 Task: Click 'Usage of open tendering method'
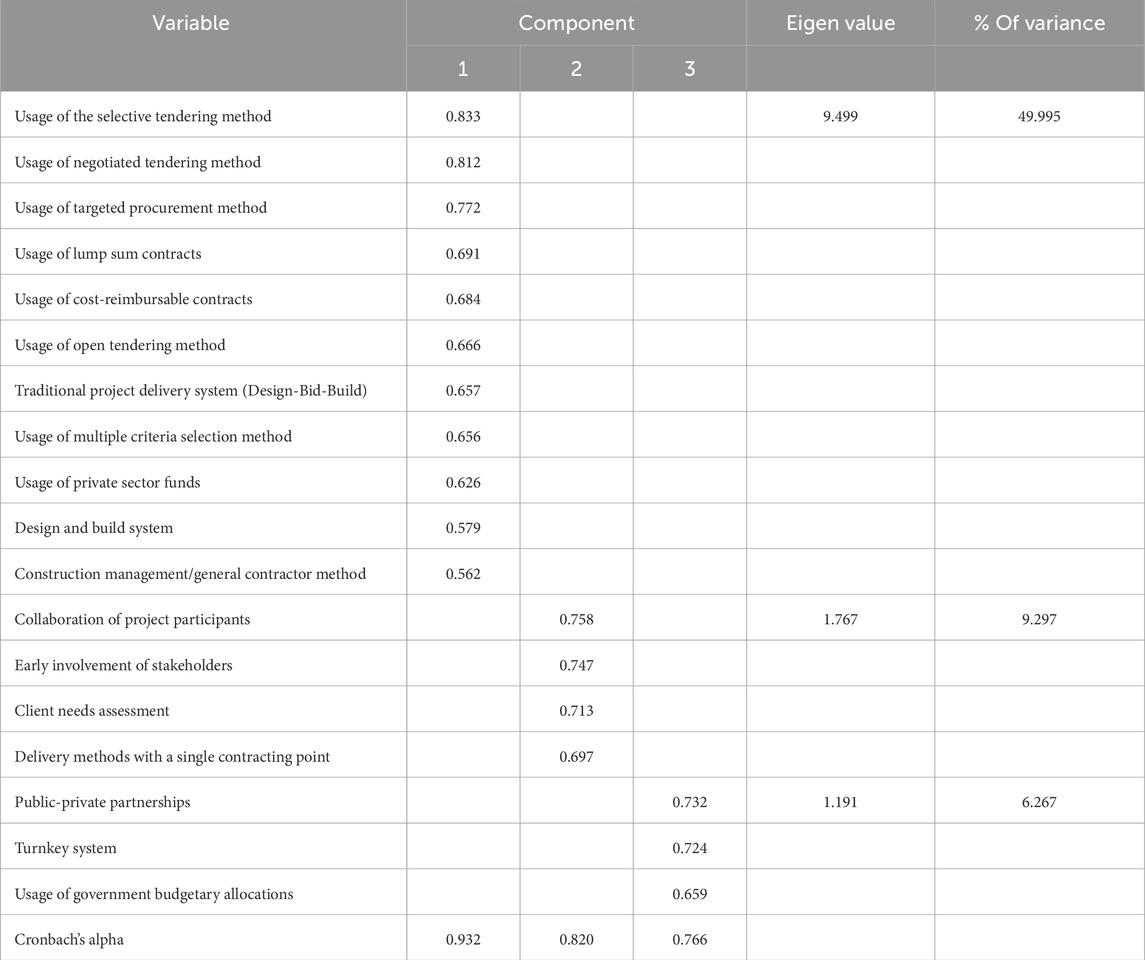(120, 345)
